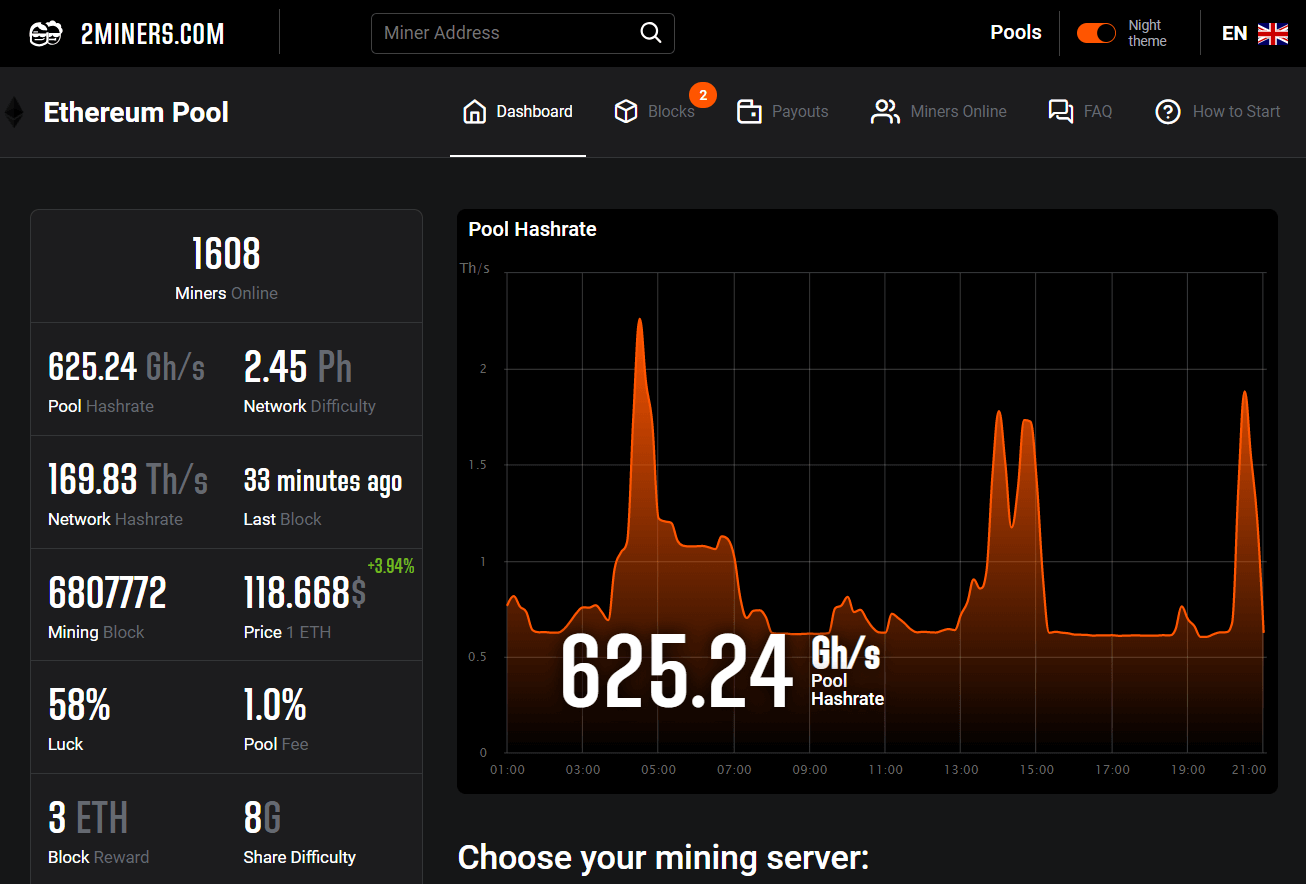Click the 2MINERS.COM site title
This screenshot has width=1306, height=884.
[x=152, y=34]
